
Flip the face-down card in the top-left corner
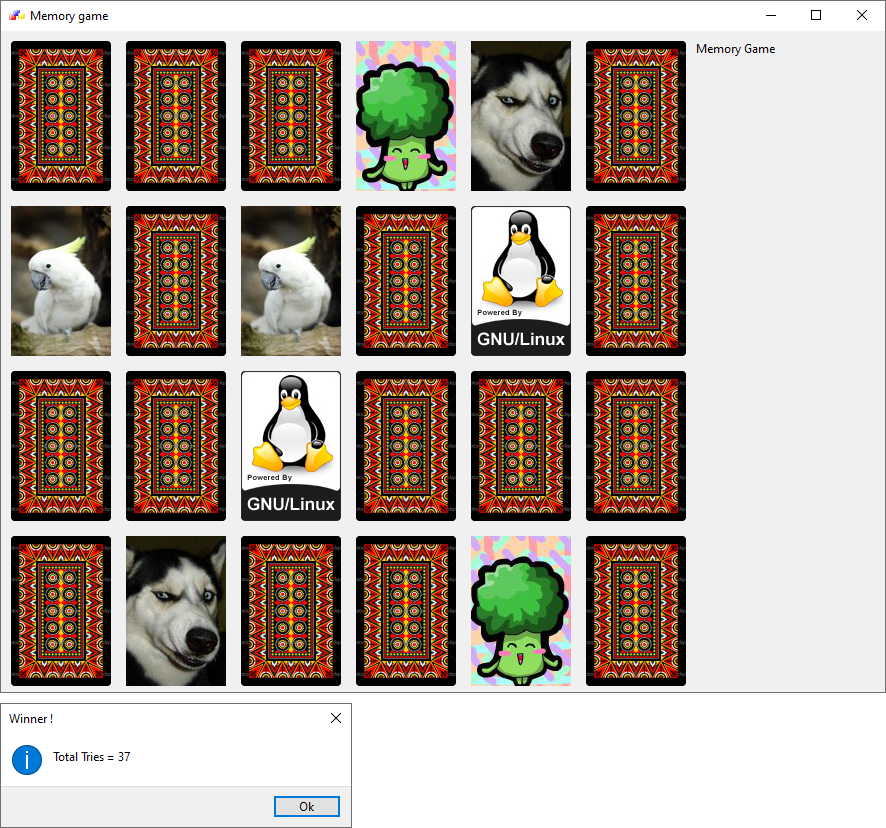[x=60, y=115]
